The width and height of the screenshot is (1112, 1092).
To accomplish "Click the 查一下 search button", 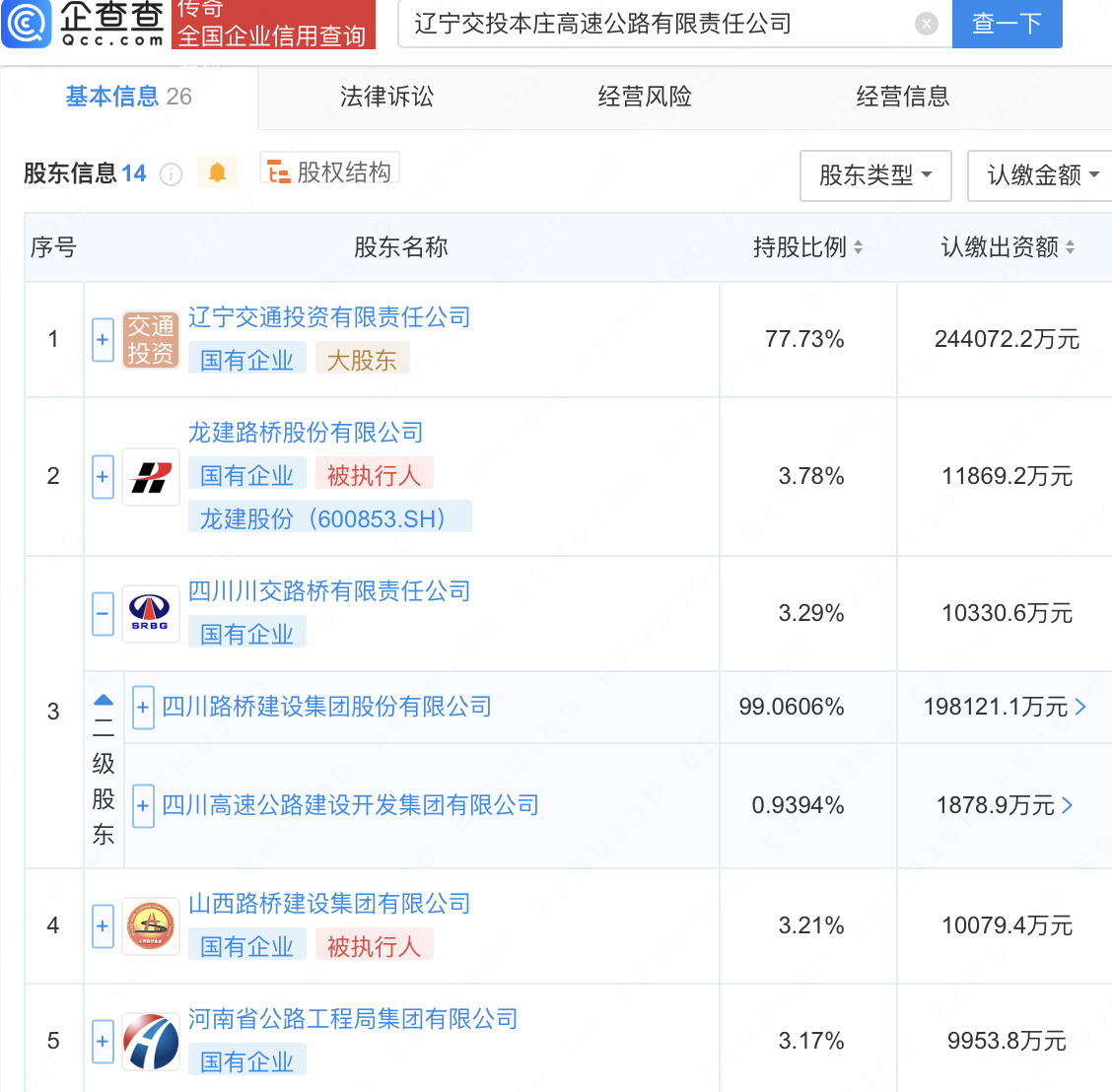I will tap(1007, 24).
